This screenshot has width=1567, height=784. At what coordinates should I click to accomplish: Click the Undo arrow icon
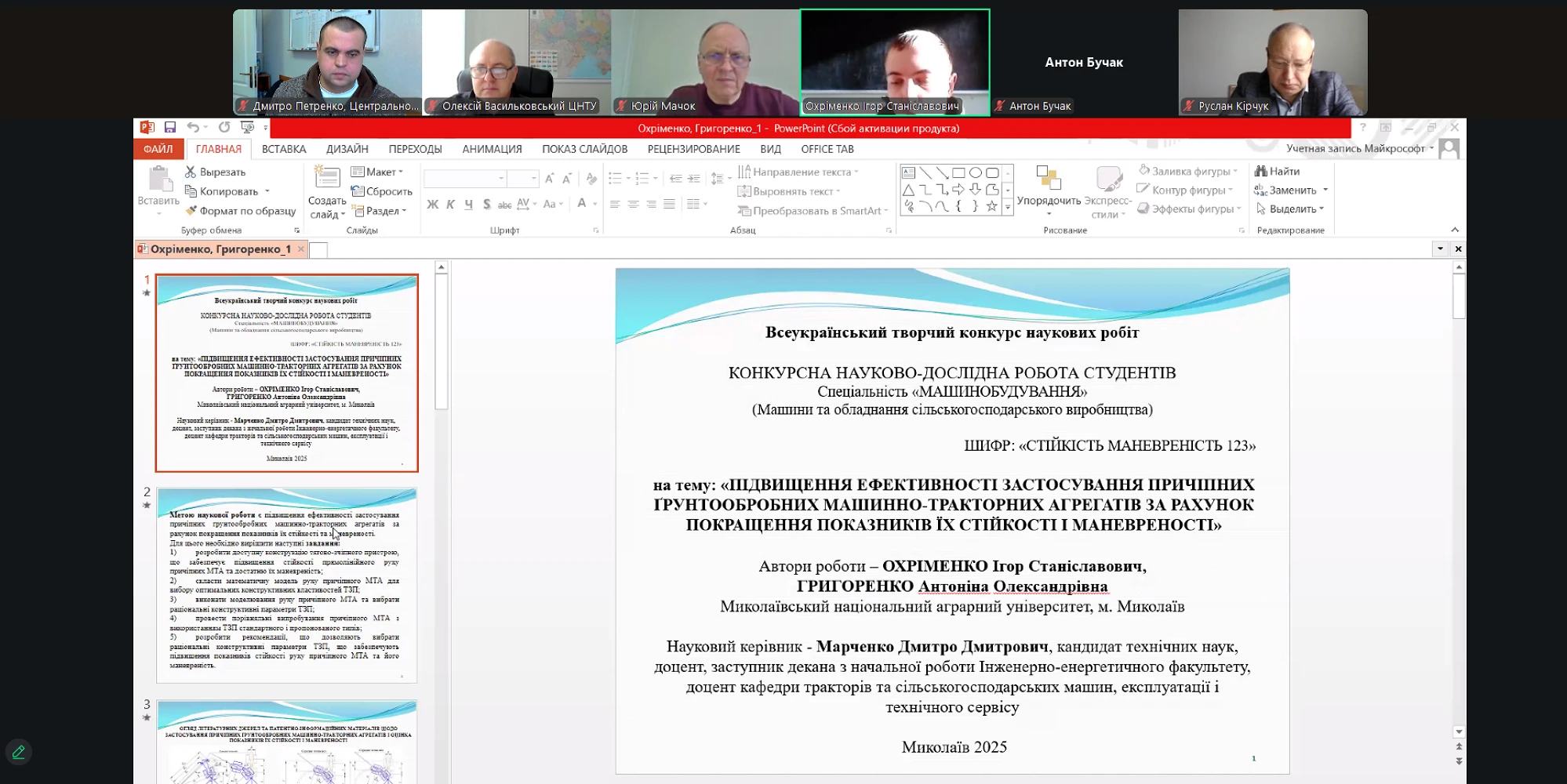point(193,127)
